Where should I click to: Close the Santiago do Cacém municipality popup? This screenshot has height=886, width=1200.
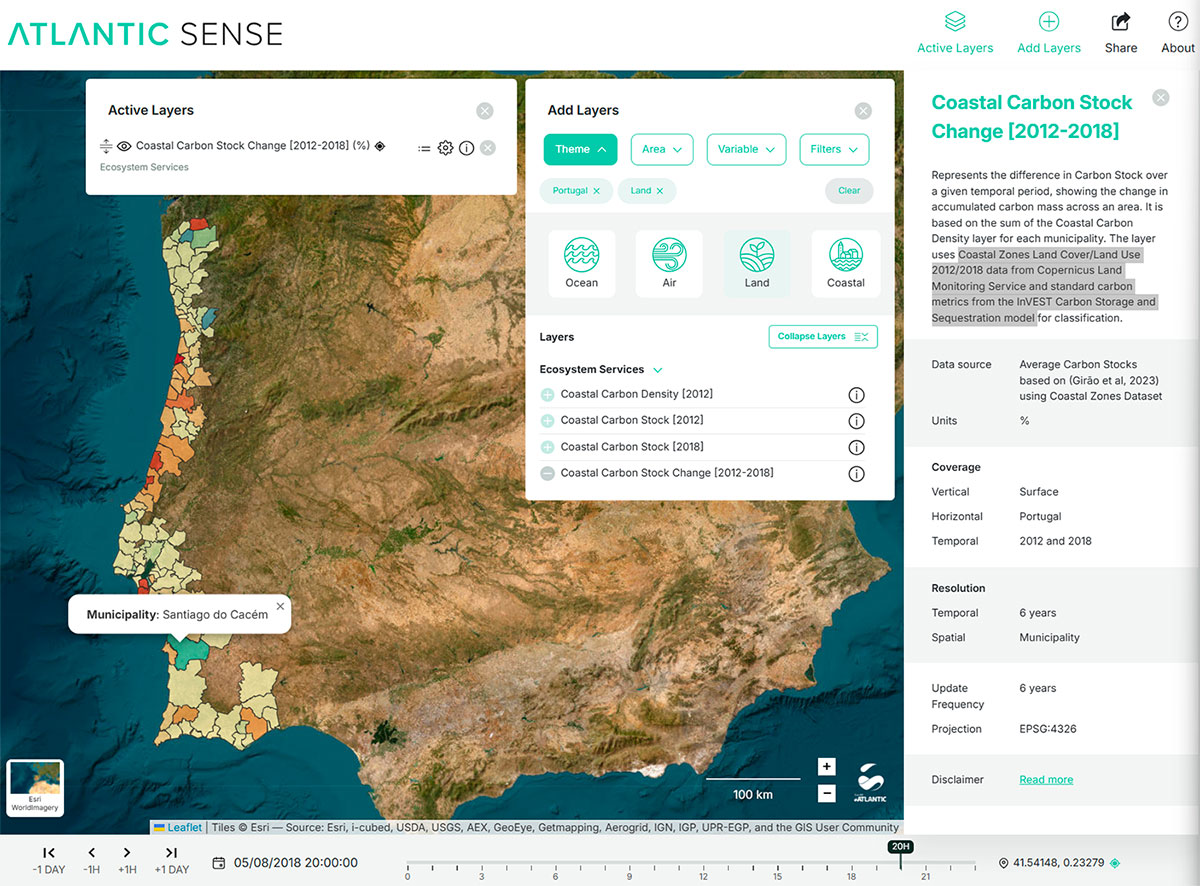click(x=280, y=606)
